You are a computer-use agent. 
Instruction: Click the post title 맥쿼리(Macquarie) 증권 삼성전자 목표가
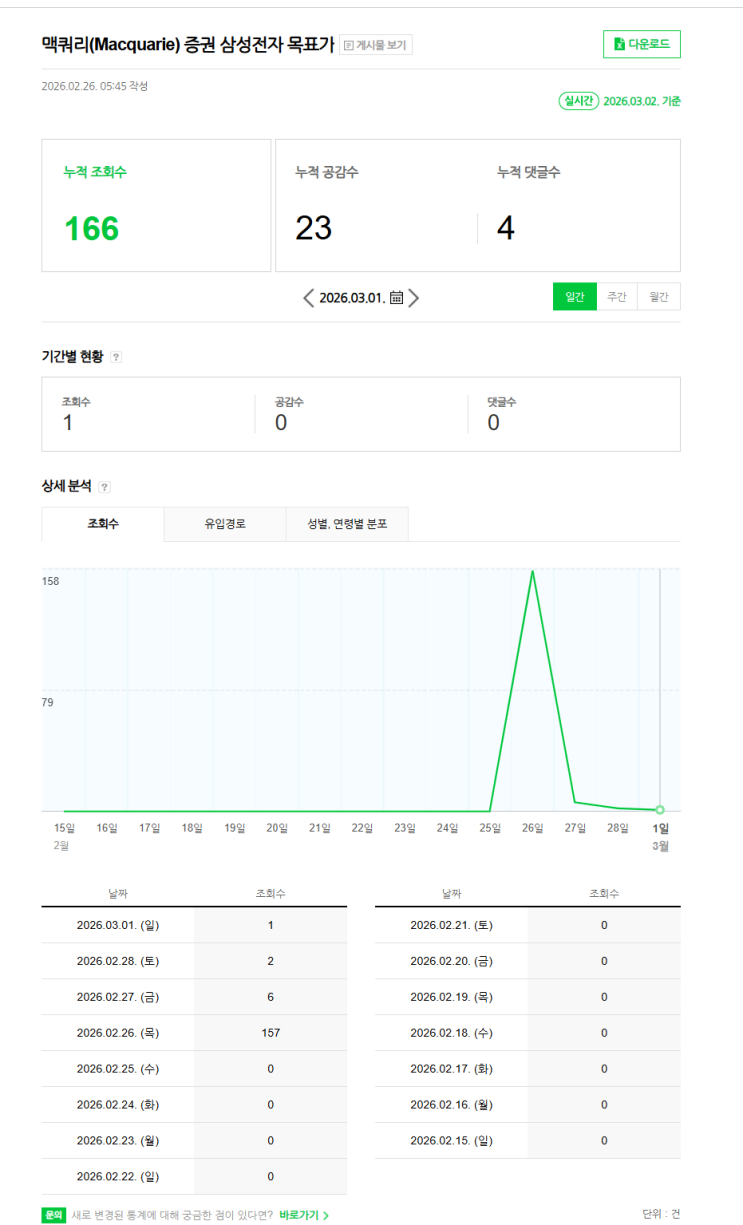click(188, 45)
